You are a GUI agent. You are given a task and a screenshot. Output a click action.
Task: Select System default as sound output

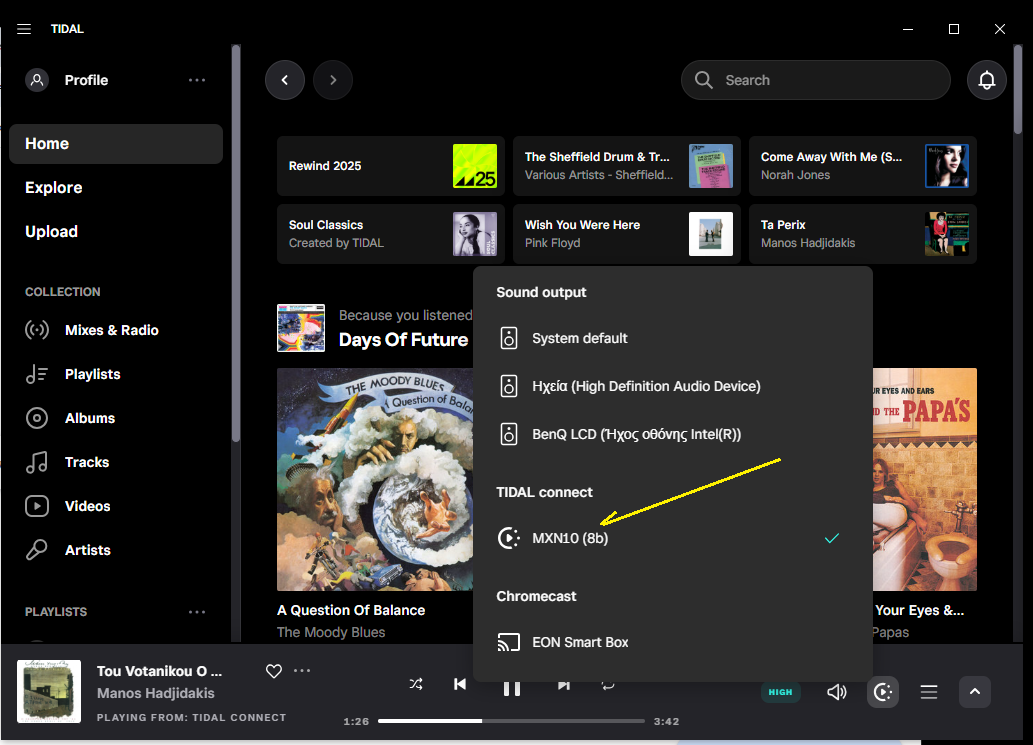[580, 338]
